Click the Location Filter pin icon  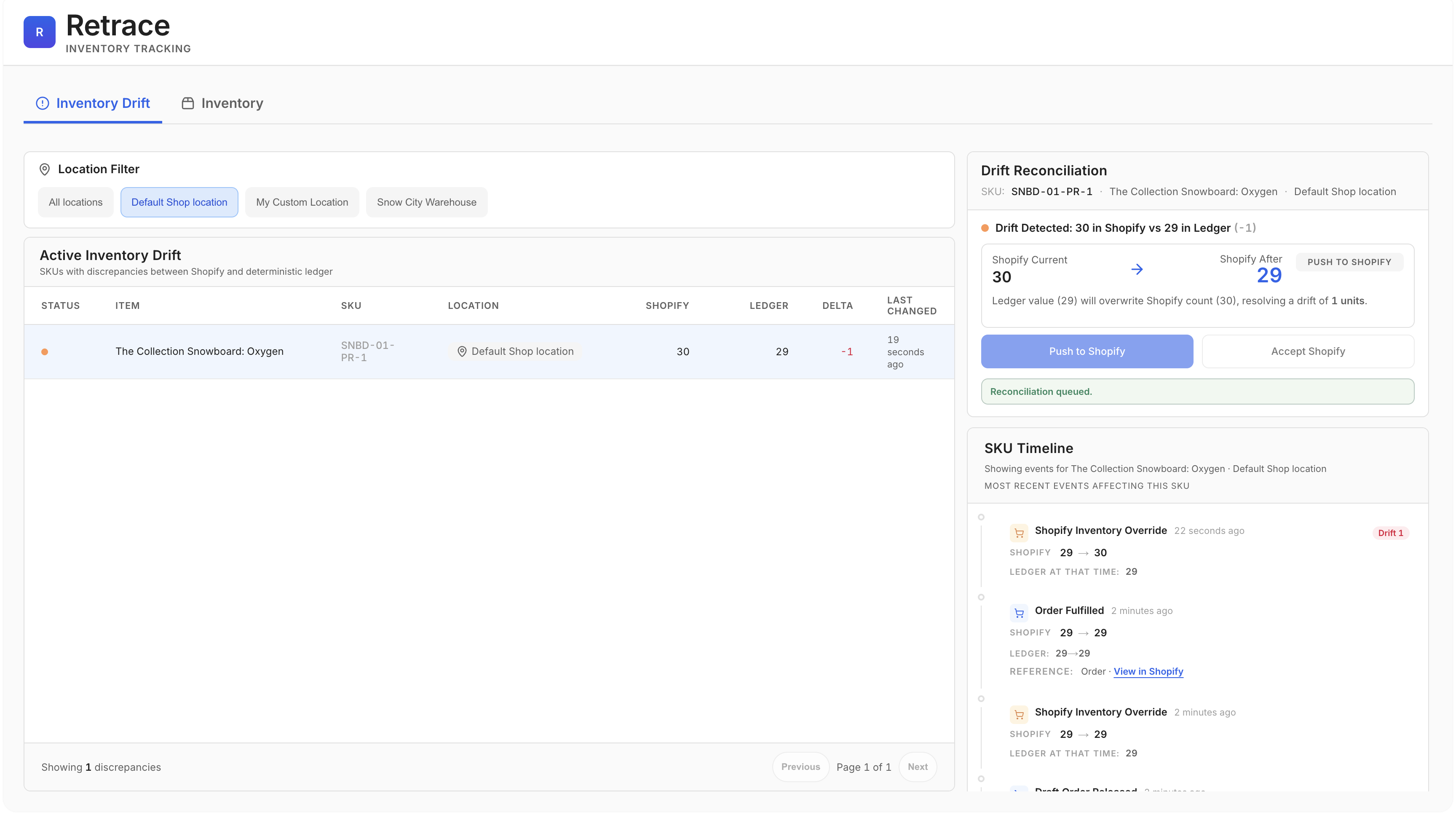tap(45, 169)
